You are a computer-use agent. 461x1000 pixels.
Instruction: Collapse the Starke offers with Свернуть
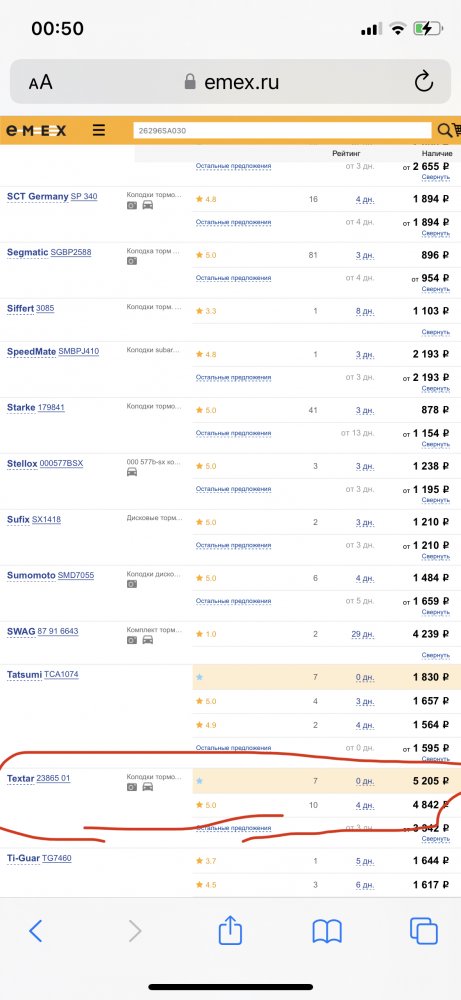[x=435, y=445]
